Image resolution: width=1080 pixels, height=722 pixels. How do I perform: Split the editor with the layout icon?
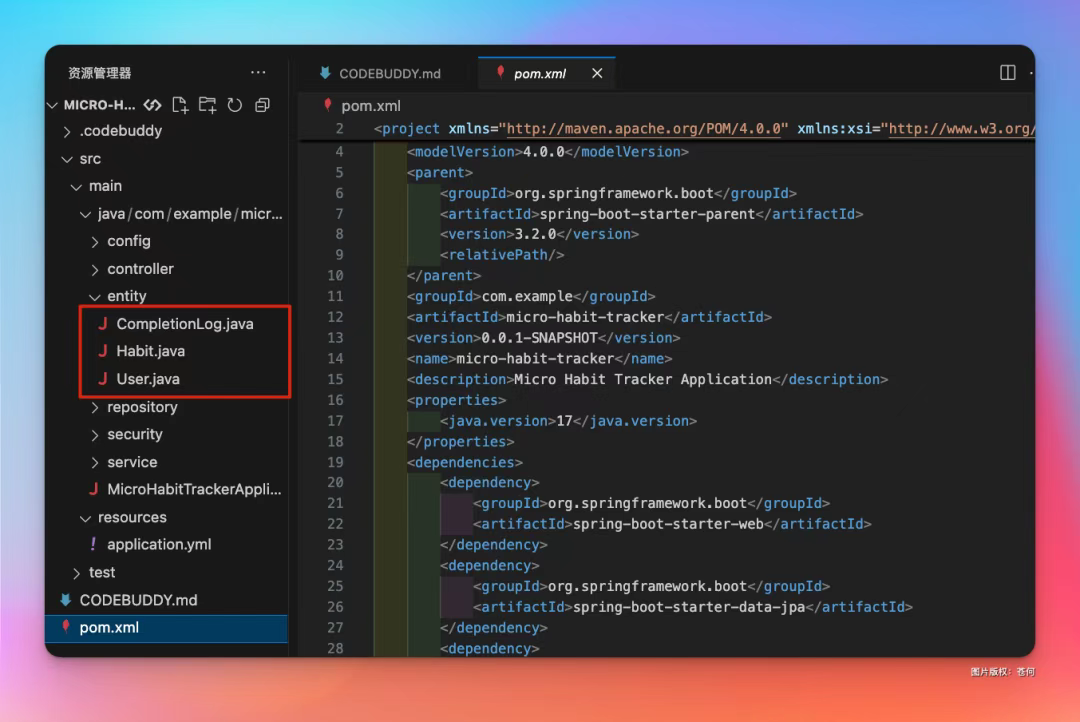(x=1008, y=73)
